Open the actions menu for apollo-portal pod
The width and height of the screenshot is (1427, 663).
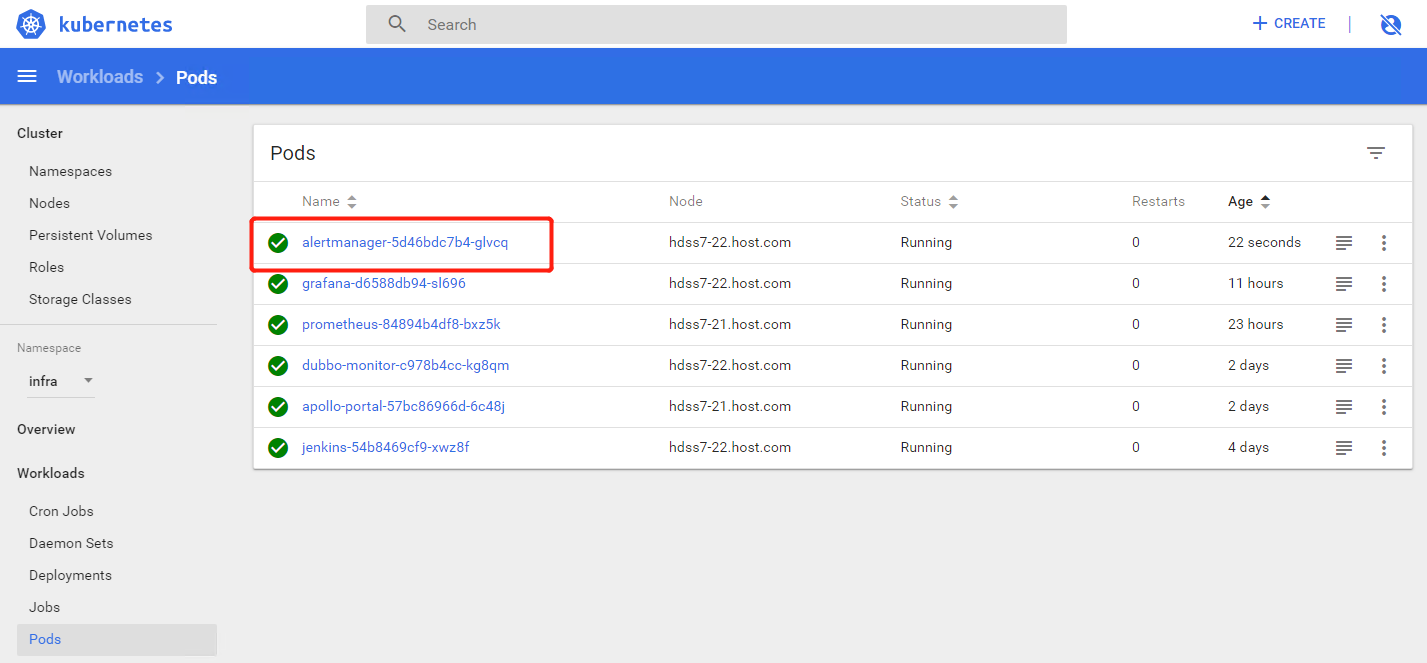[1384, 407]
